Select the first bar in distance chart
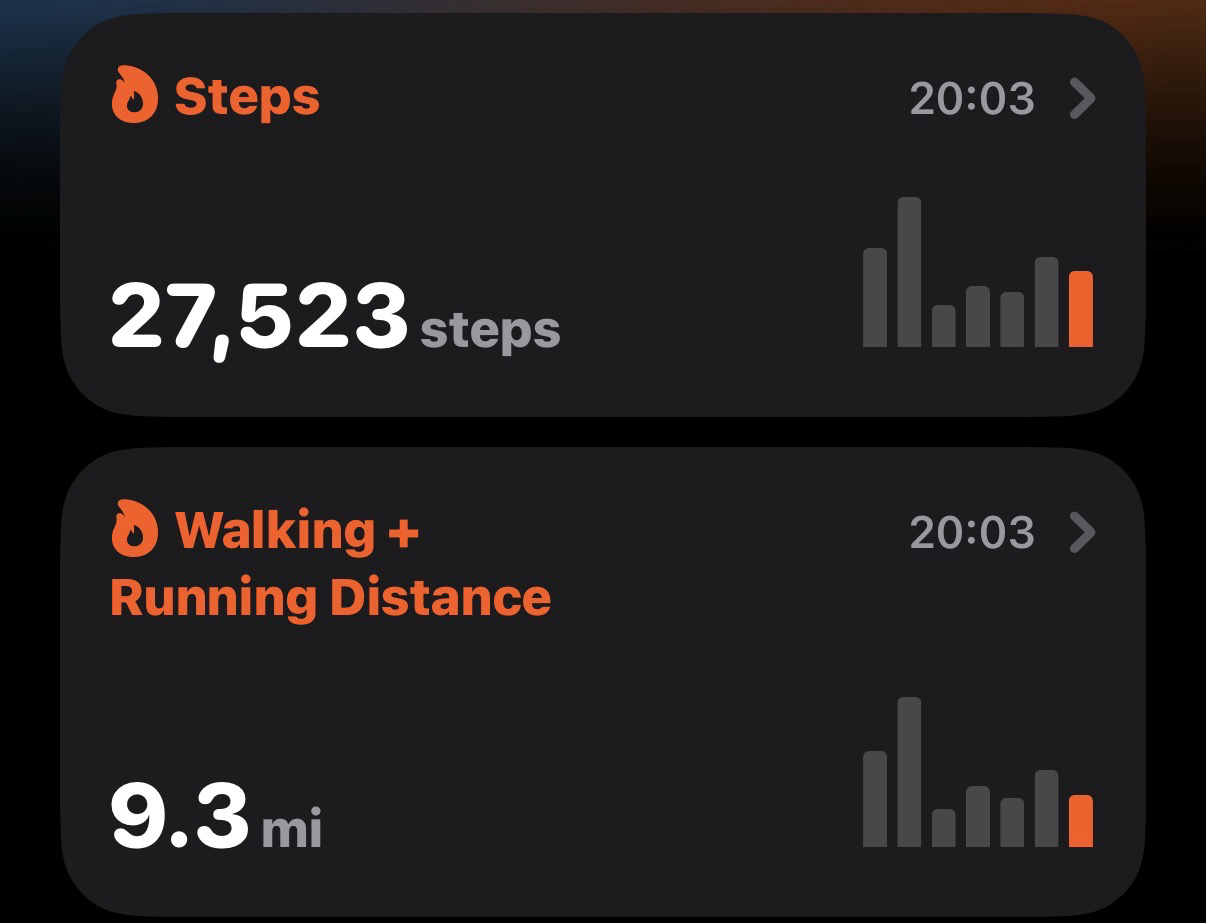The height and width of the screenshot is (923, 1206). coord(875,799)
